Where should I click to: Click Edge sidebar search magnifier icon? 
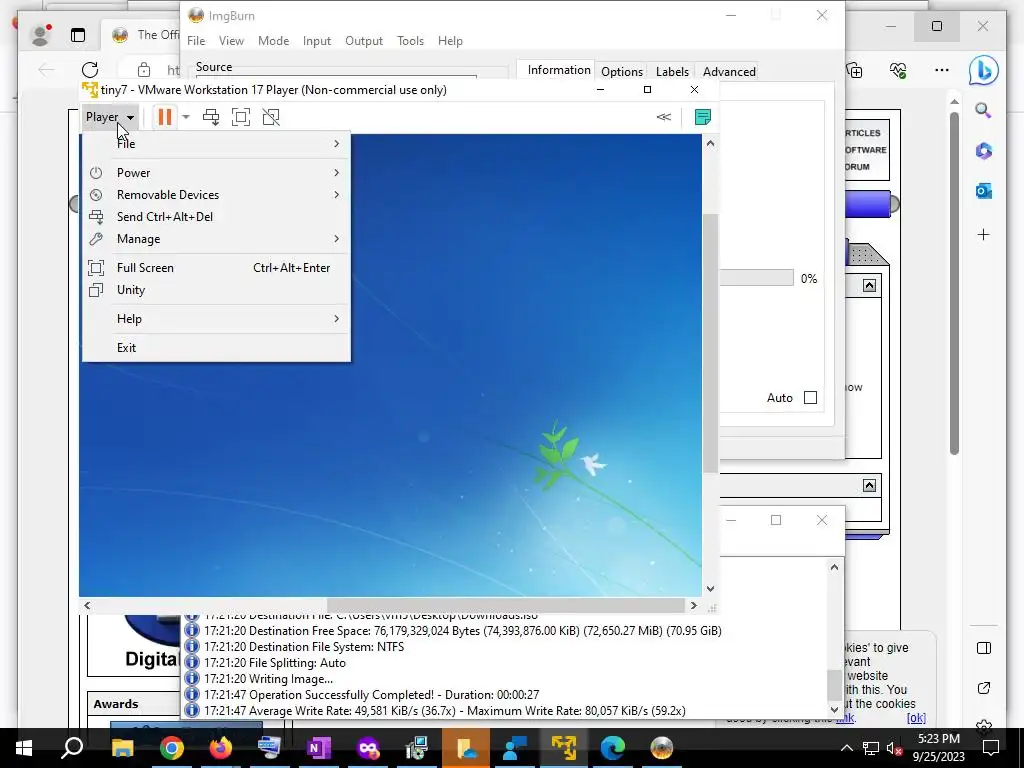pyautogui.click(x=984, y=110)
